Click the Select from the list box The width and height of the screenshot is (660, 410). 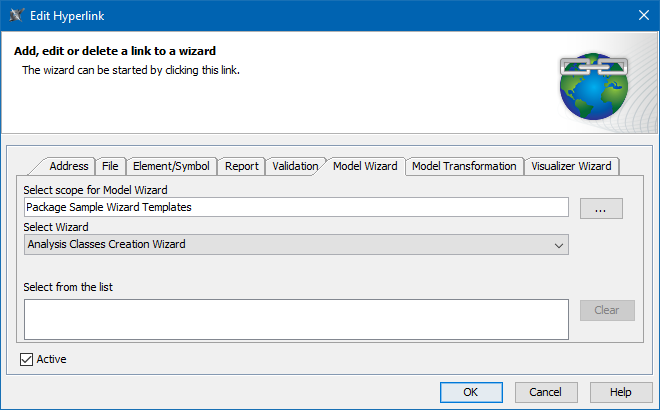coord(296,319)
